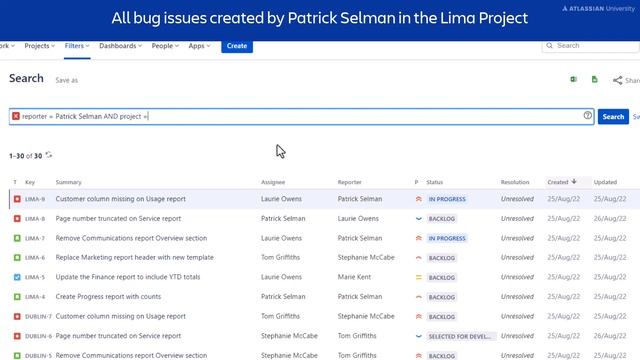Click bug type icon for LIMA-8

click(17, 219)
